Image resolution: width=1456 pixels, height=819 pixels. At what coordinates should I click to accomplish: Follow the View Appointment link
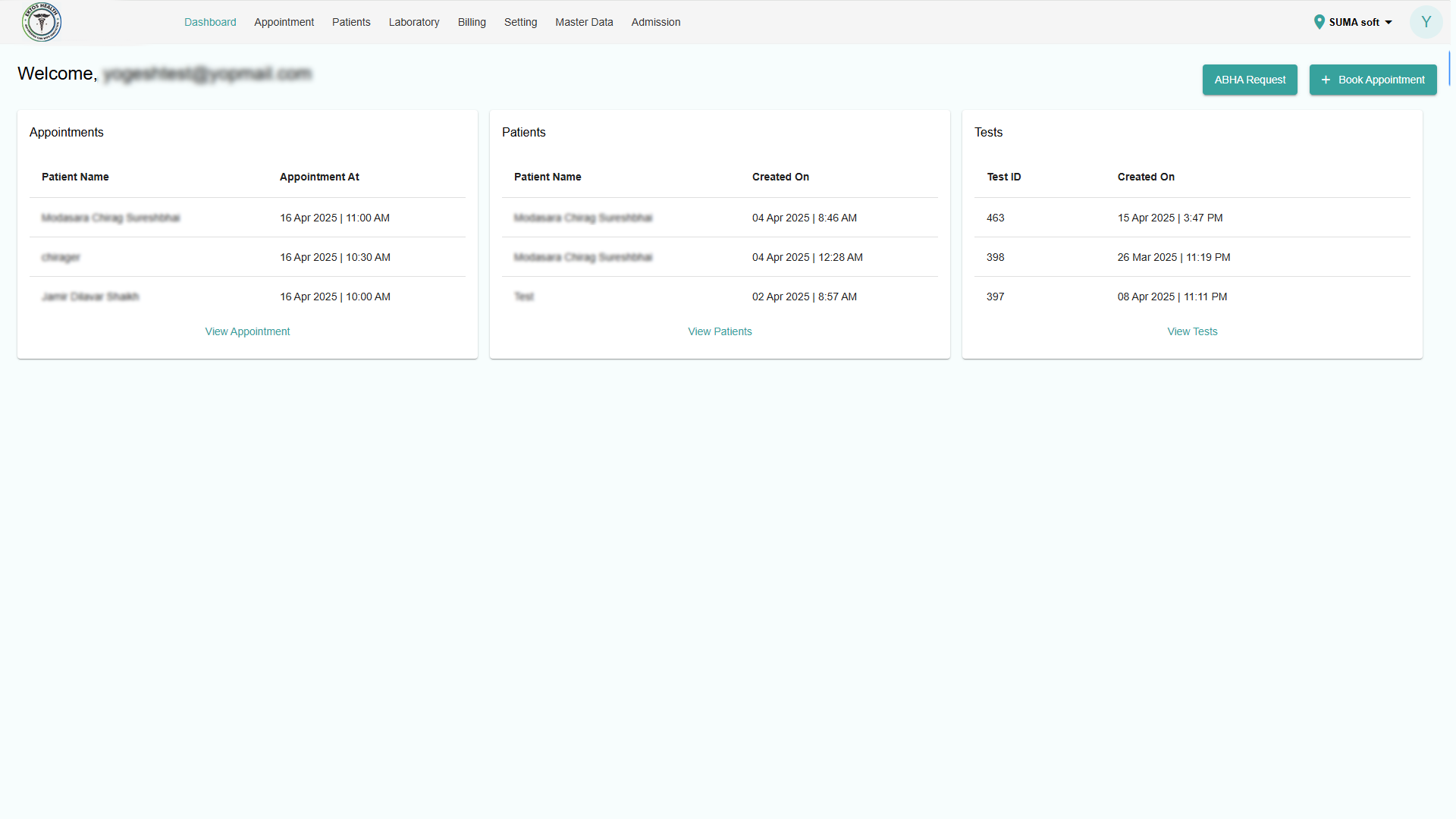pos(247,331)
